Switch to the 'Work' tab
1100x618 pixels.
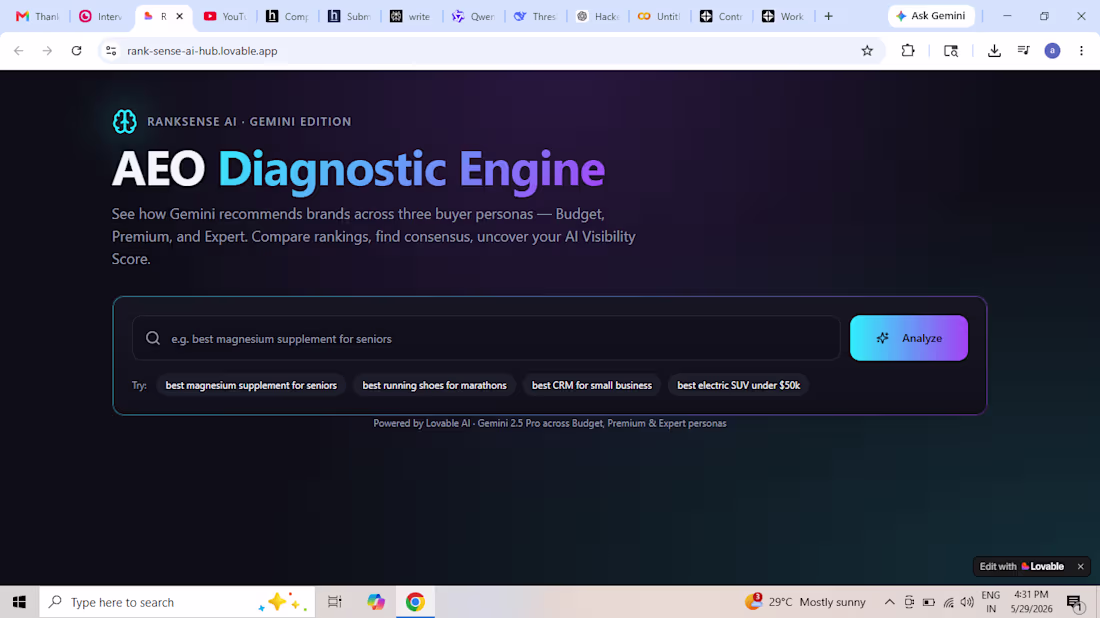click(783, 16)
